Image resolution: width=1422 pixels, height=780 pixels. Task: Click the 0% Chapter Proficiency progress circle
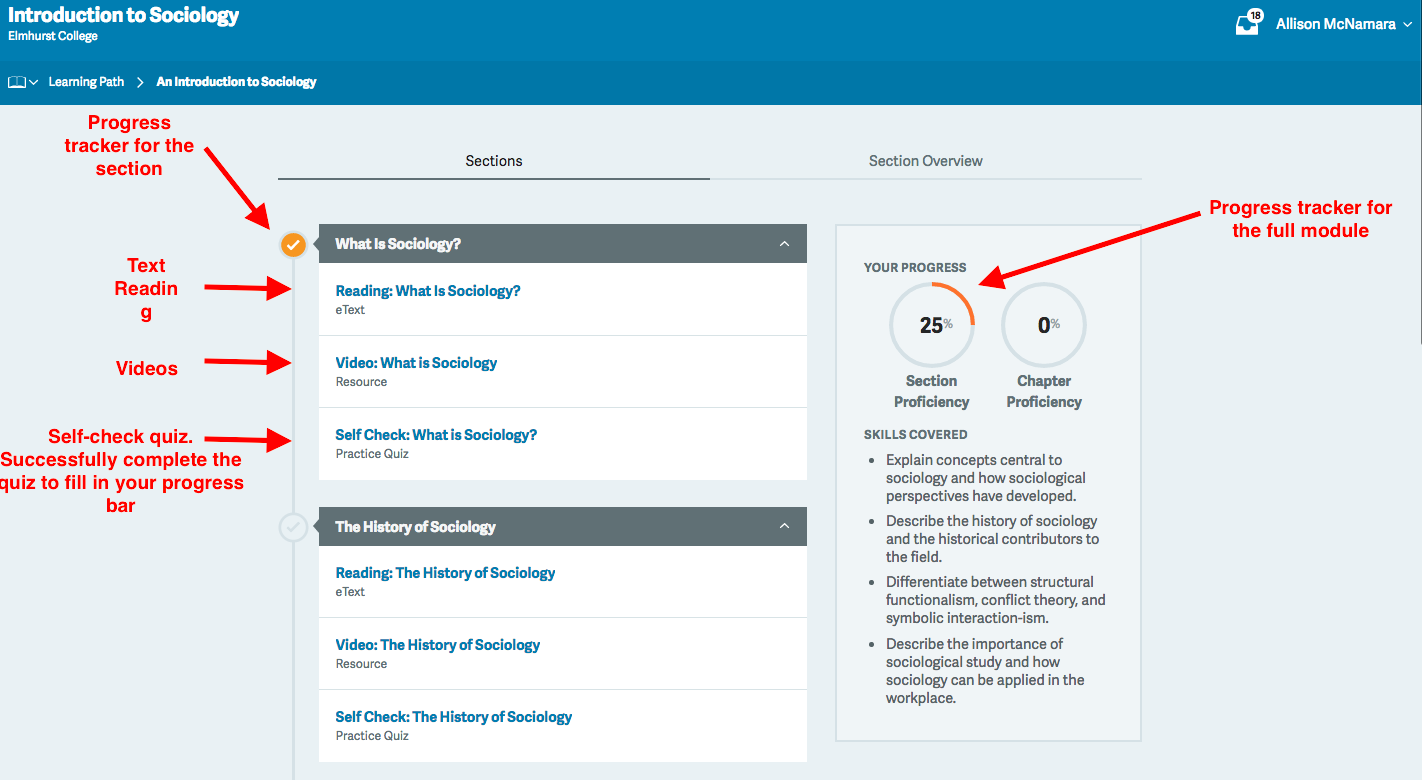[x=1044, y=325]
